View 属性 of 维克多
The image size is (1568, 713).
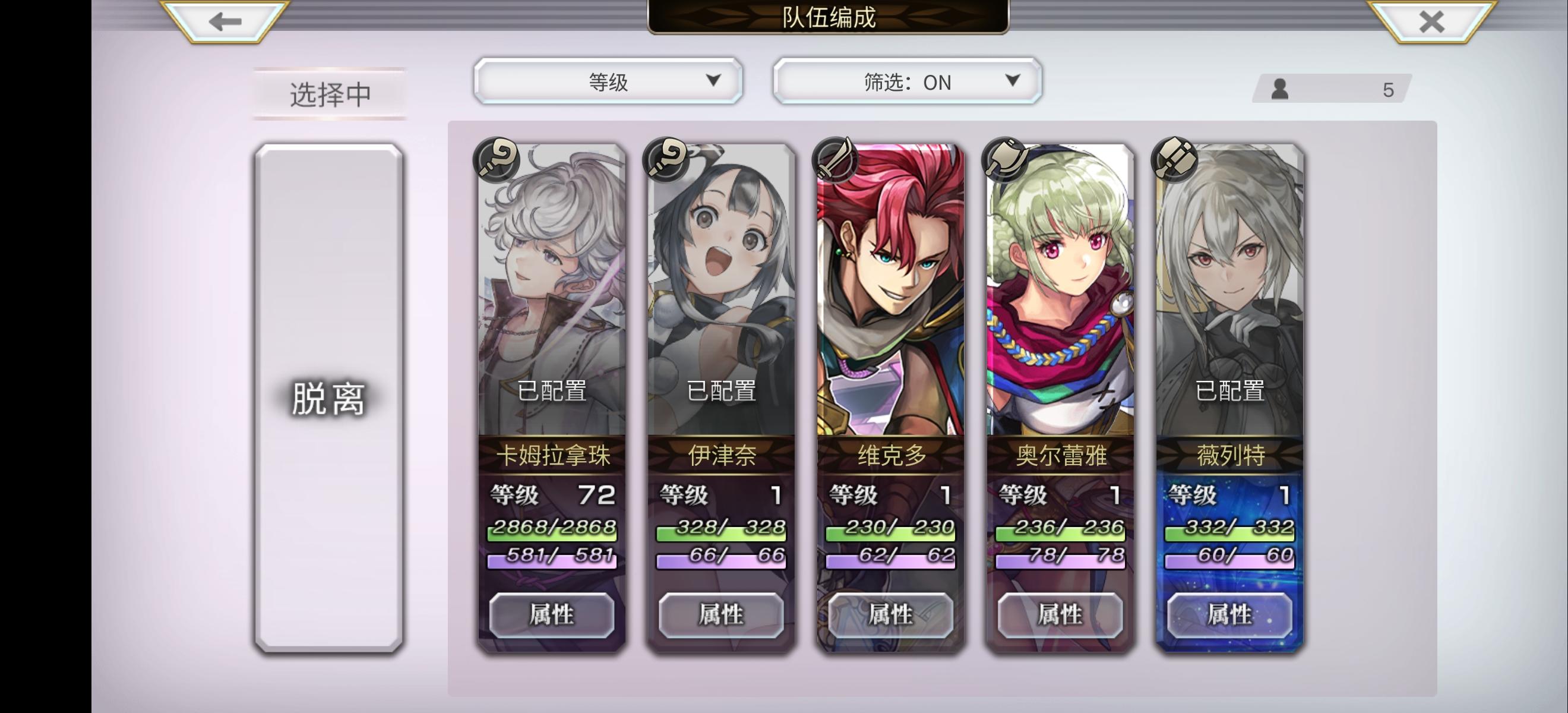890,615
